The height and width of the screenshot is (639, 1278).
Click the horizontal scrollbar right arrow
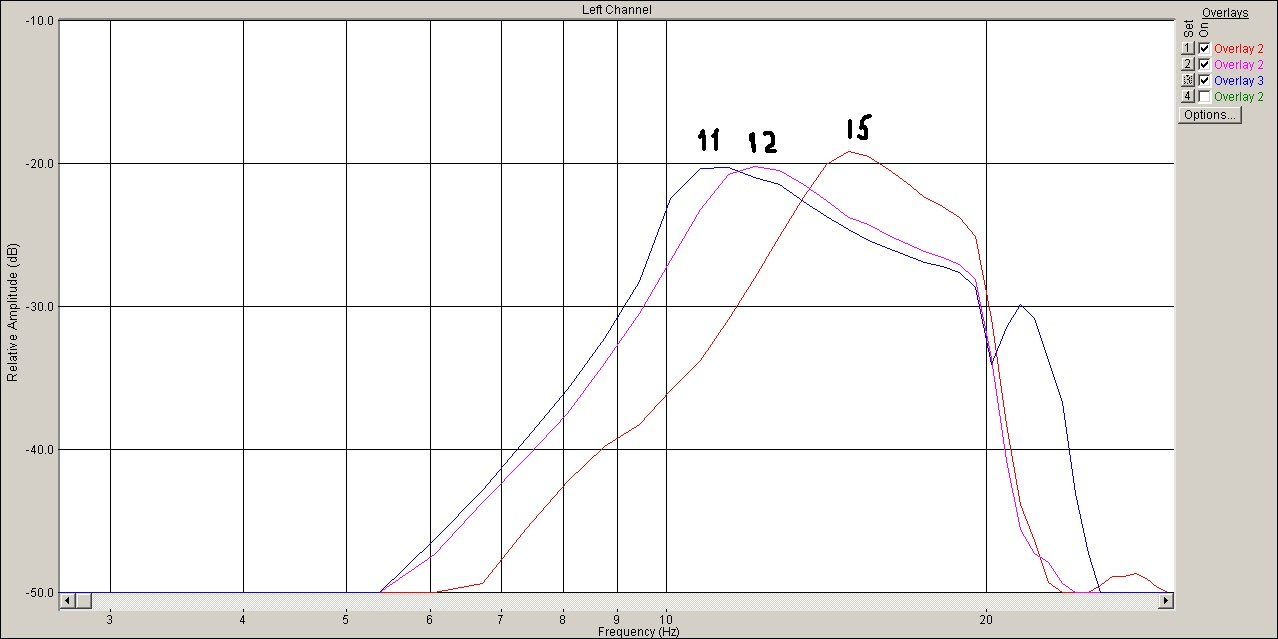pos(1165,600)
